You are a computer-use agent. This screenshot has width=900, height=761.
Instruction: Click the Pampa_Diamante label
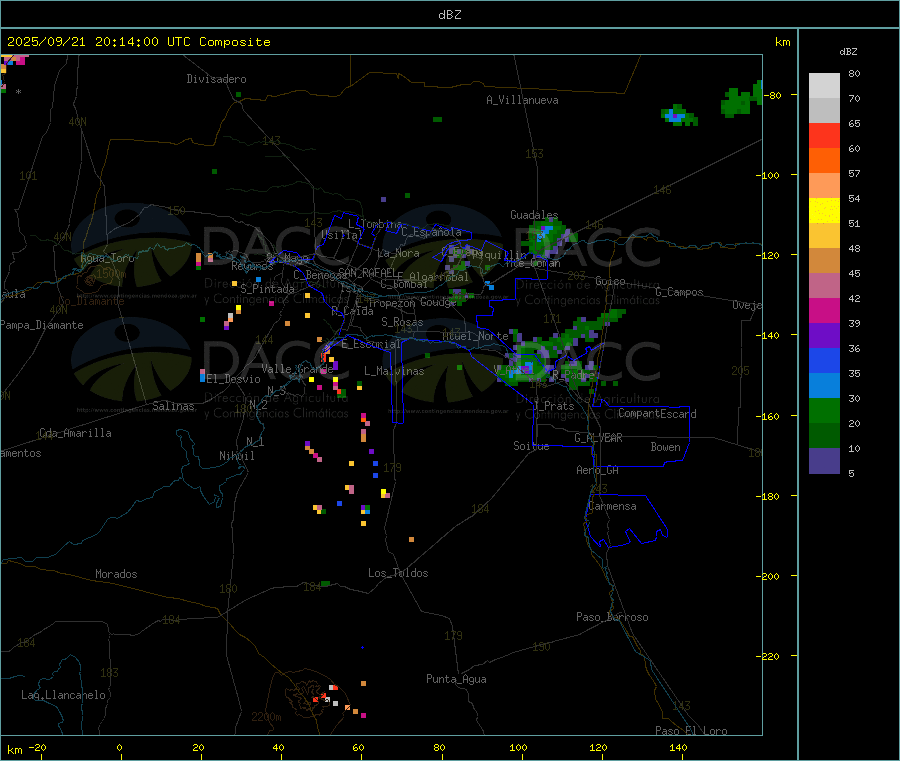[x=41, y=325]
